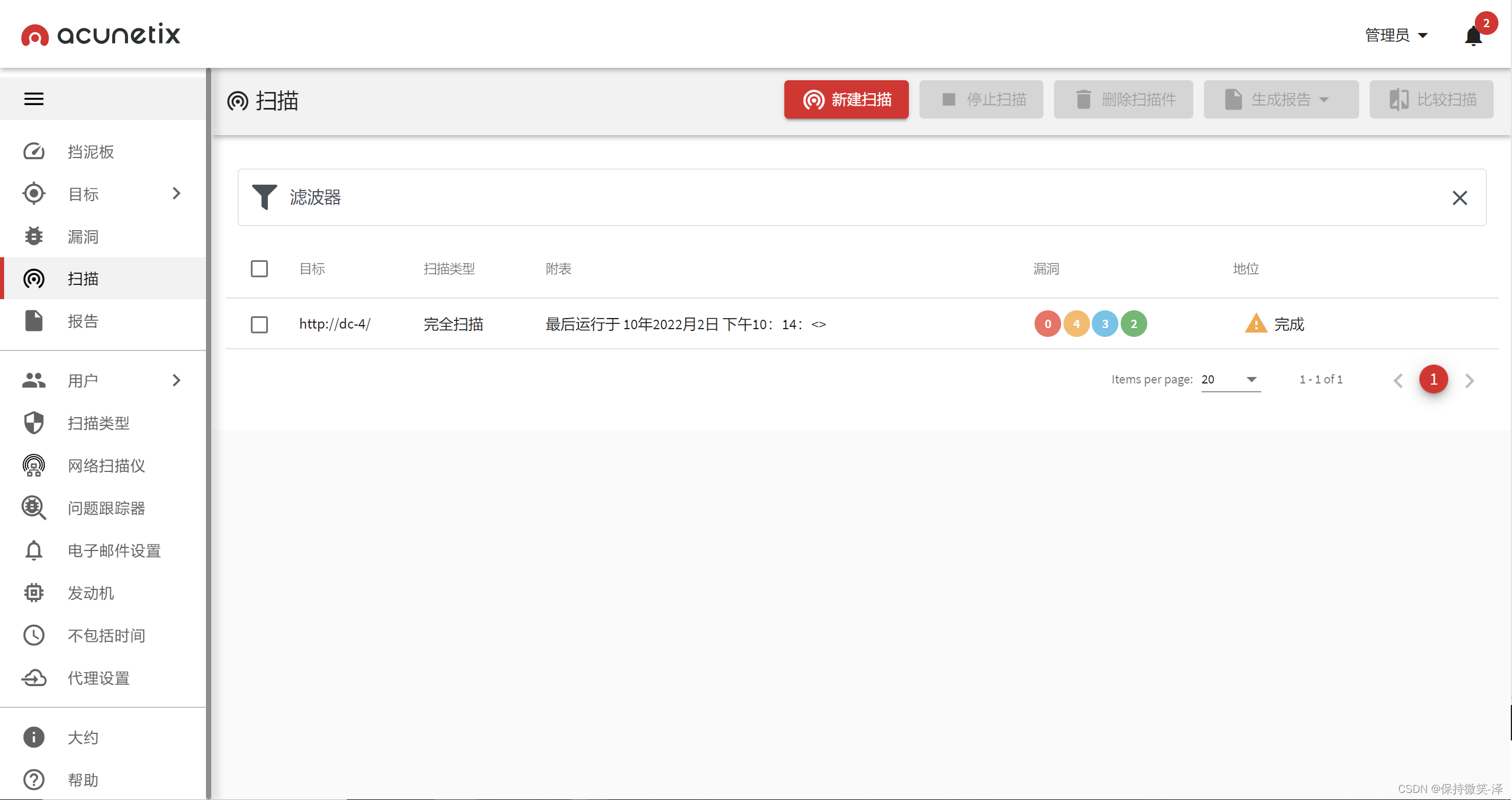This screenshot has width=1512, height=800.
Task: Click the 发动机 engines chip icon
Action: click(x=34, y=593)
